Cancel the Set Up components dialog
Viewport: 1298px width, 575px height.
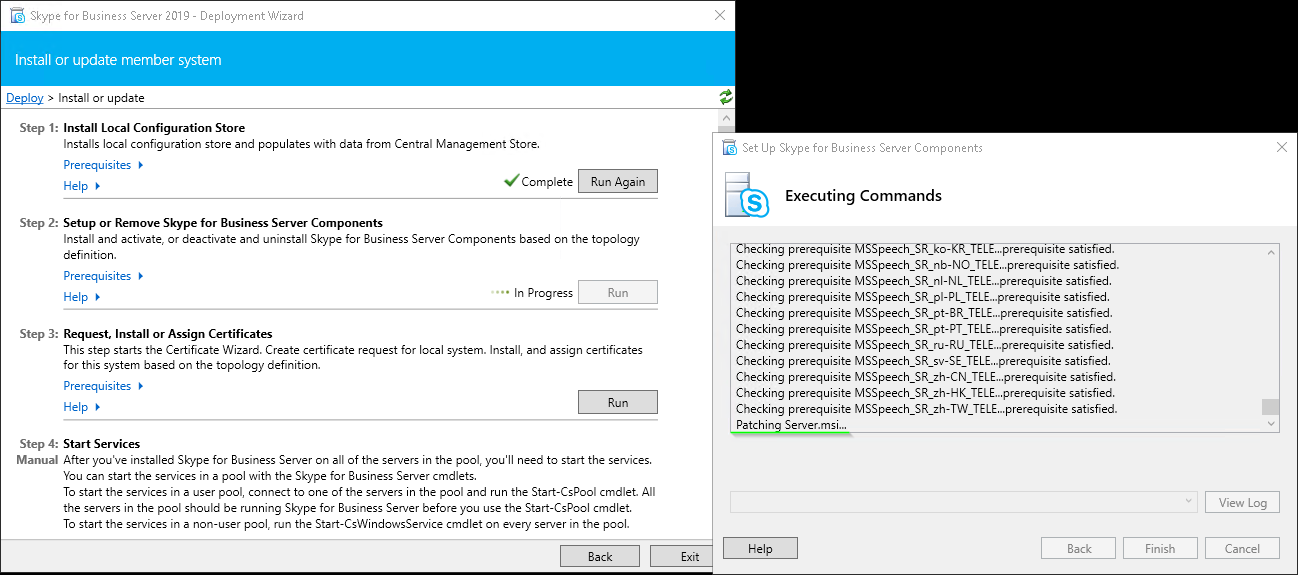coord(1242,548)
